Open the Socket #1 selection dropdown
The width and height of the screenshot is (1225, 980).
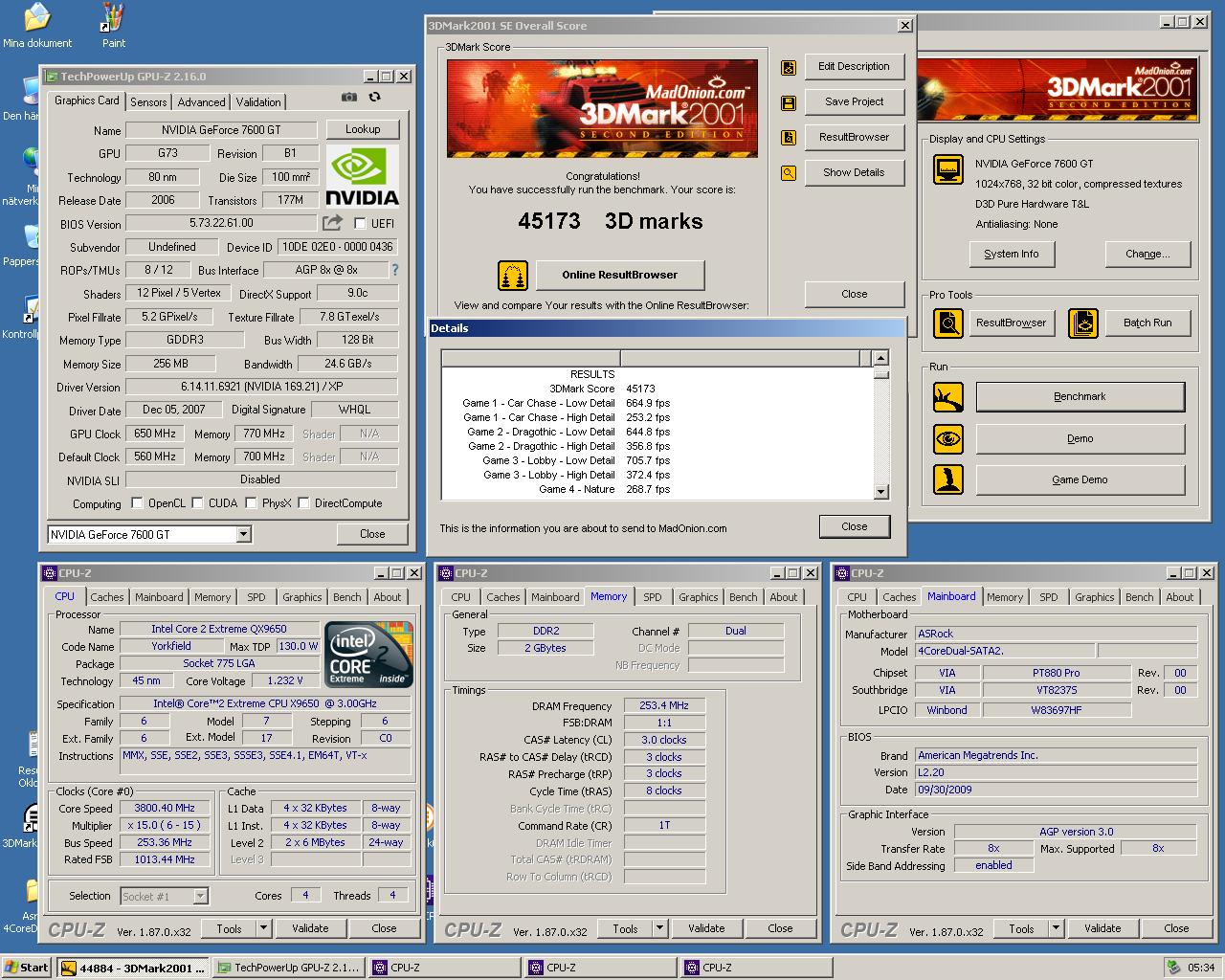click(200, 896)
